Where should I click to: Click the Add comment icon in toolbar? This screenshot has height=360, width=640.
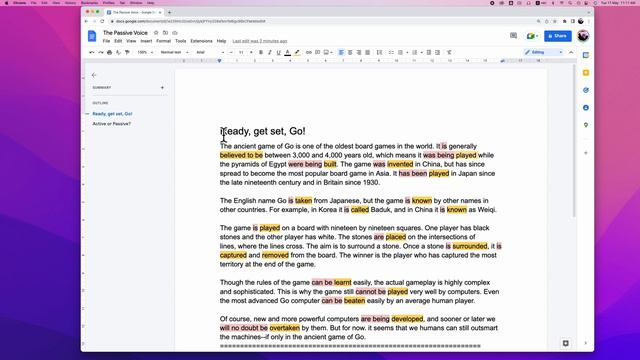pos(318,53)
